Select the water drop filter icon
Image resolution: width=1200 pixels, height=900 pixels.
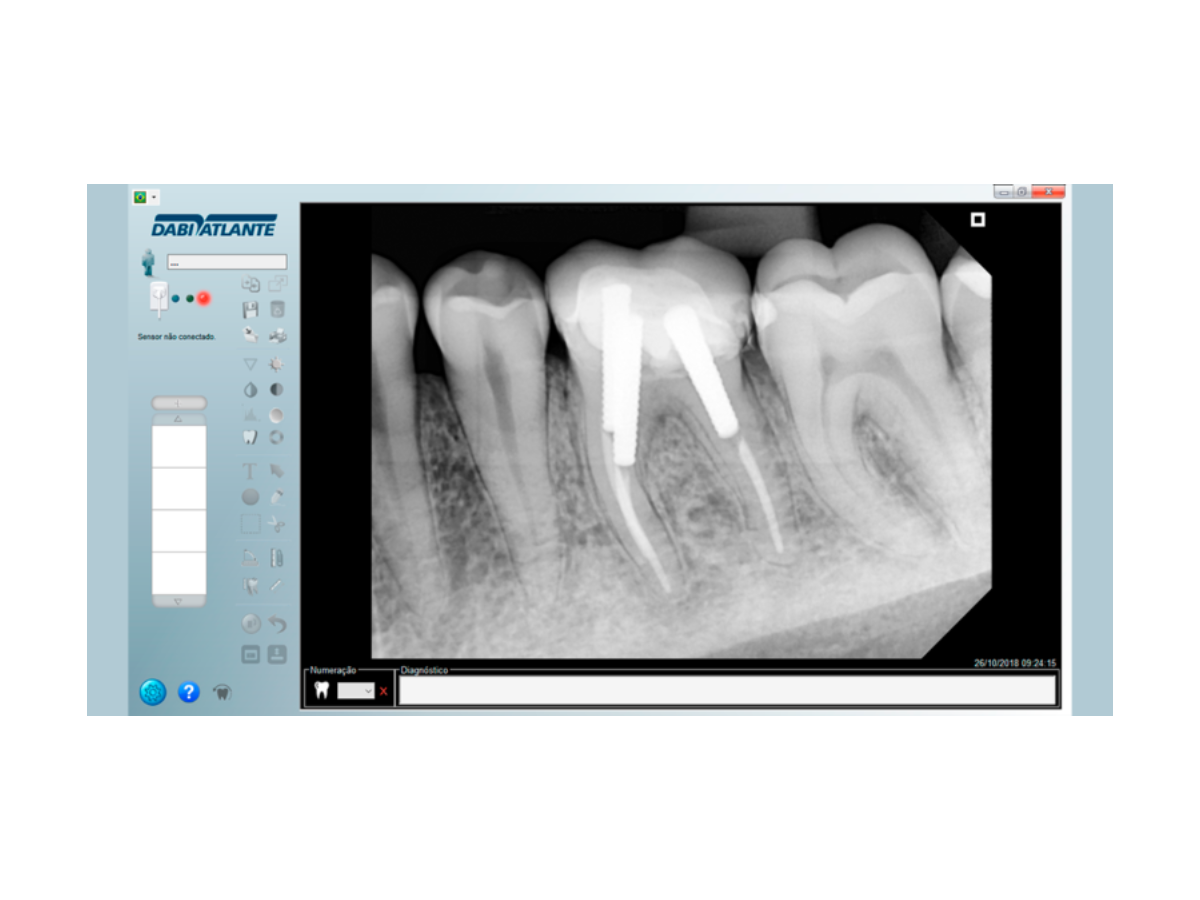point(251,390)
